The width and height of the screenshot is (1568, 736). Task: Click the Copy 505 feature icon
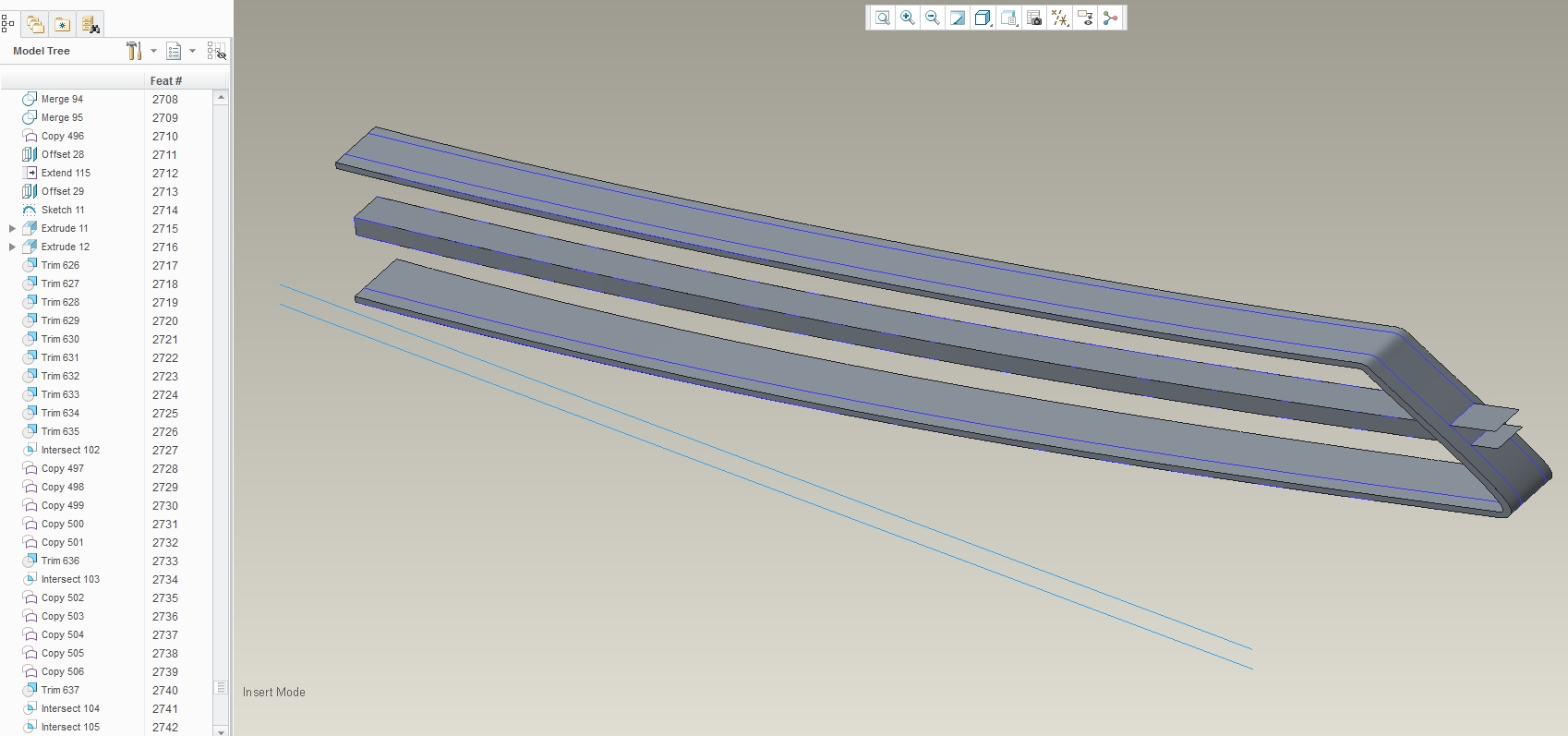(x=30, y=653)
